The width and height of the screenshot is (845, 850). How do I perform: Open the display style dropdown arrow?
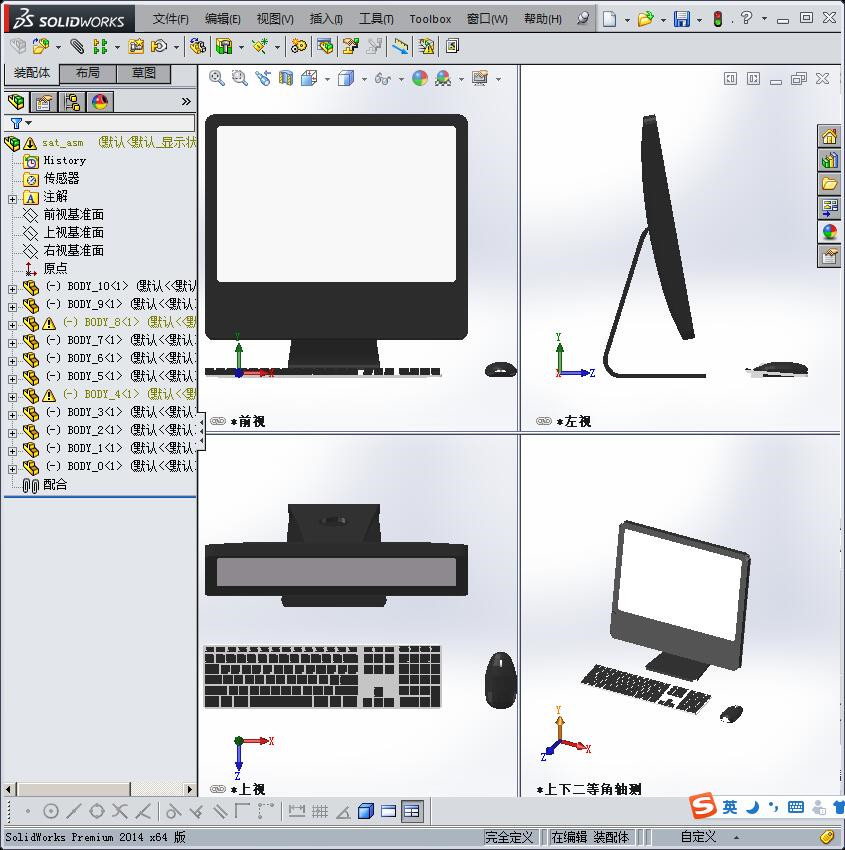[363, 80]
